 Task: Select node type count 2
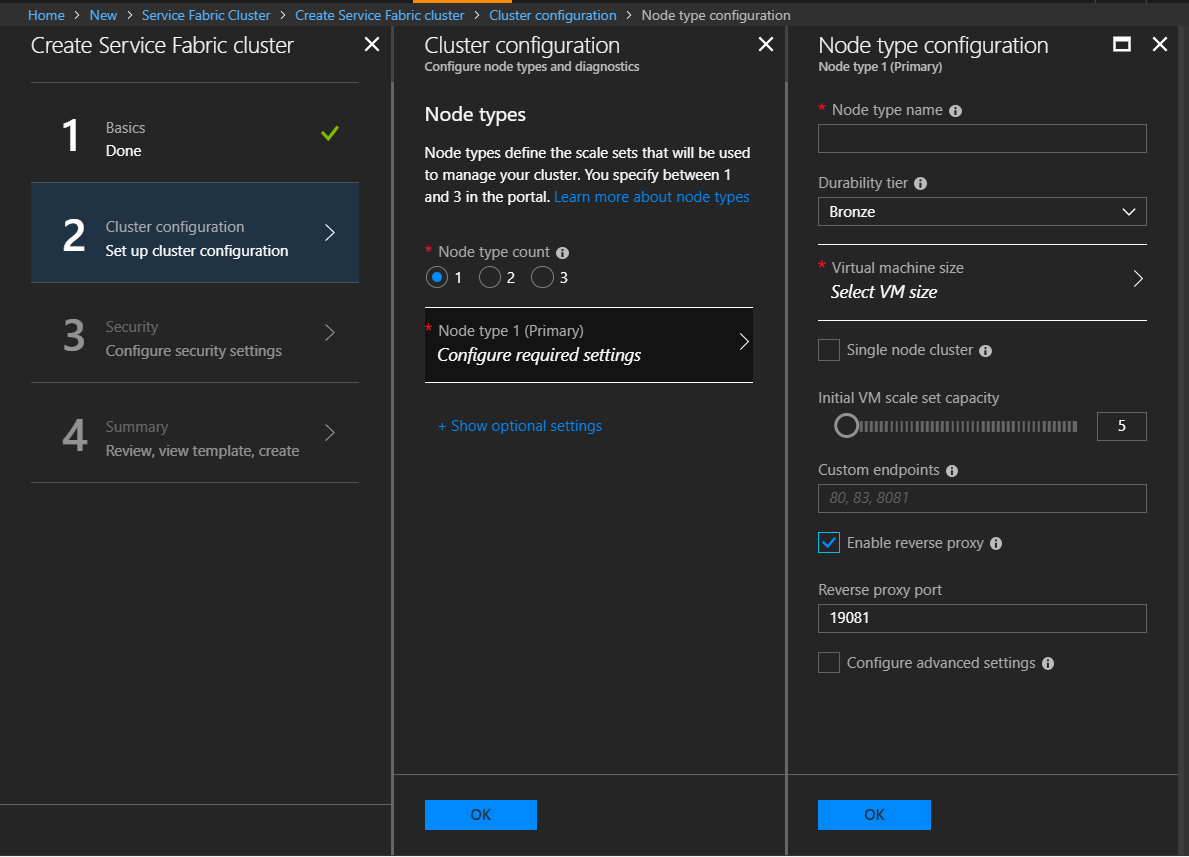[x=490, y=277]
